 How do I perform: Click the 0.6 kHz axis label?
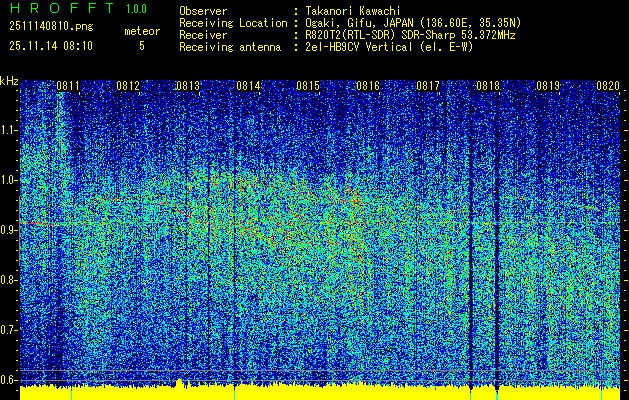pos(9,380)
